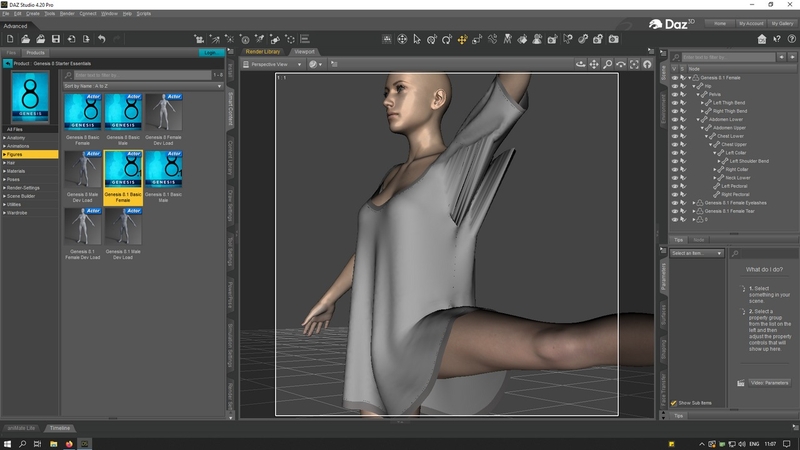This screenshot has height=450, width=800.
Task: Click the viewport pan control
Action: click(x=594, y=64)
